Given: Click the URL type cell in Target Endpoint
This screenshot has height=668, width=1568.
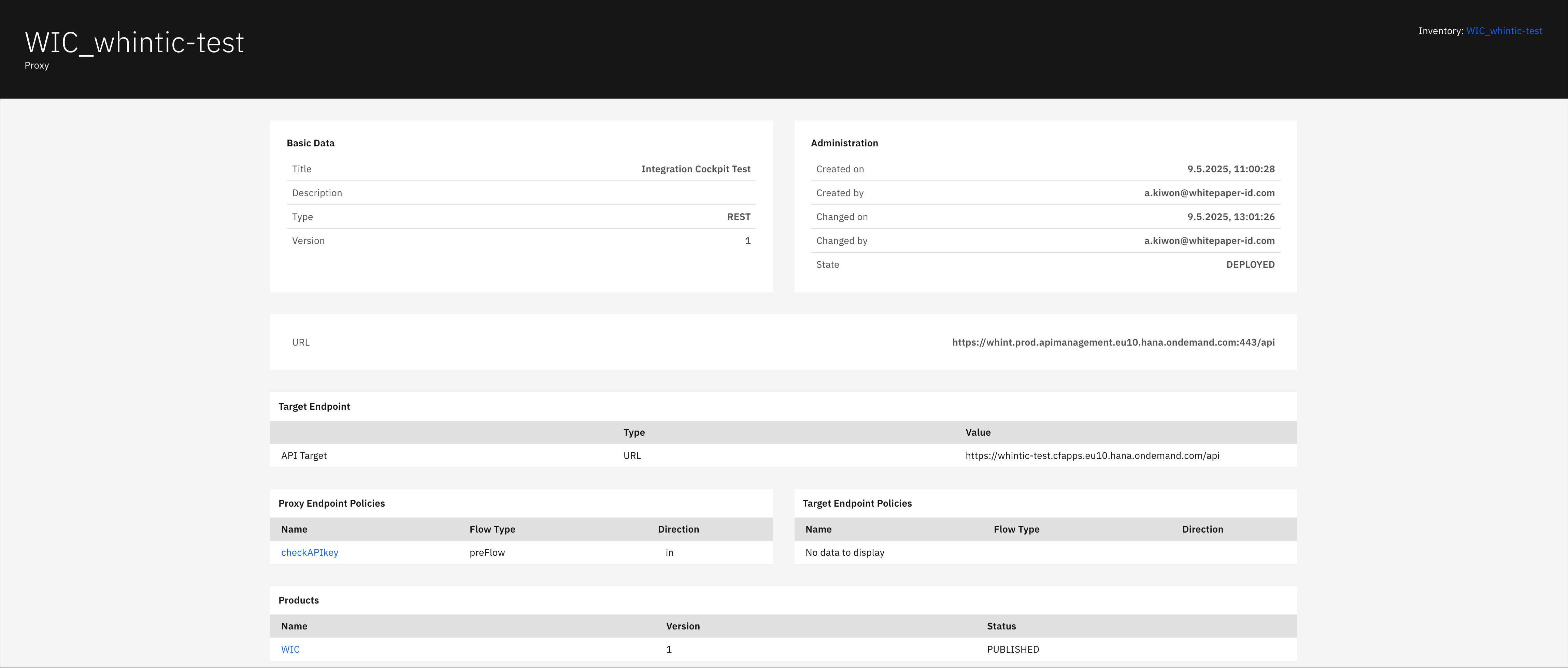Looking at the screenshot, I should click(632, 456).
